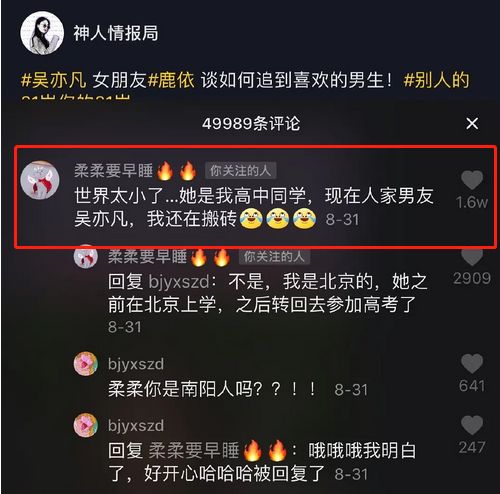Tap the #别人的 hashtag

pyautogui.click(x=436, y=81)
